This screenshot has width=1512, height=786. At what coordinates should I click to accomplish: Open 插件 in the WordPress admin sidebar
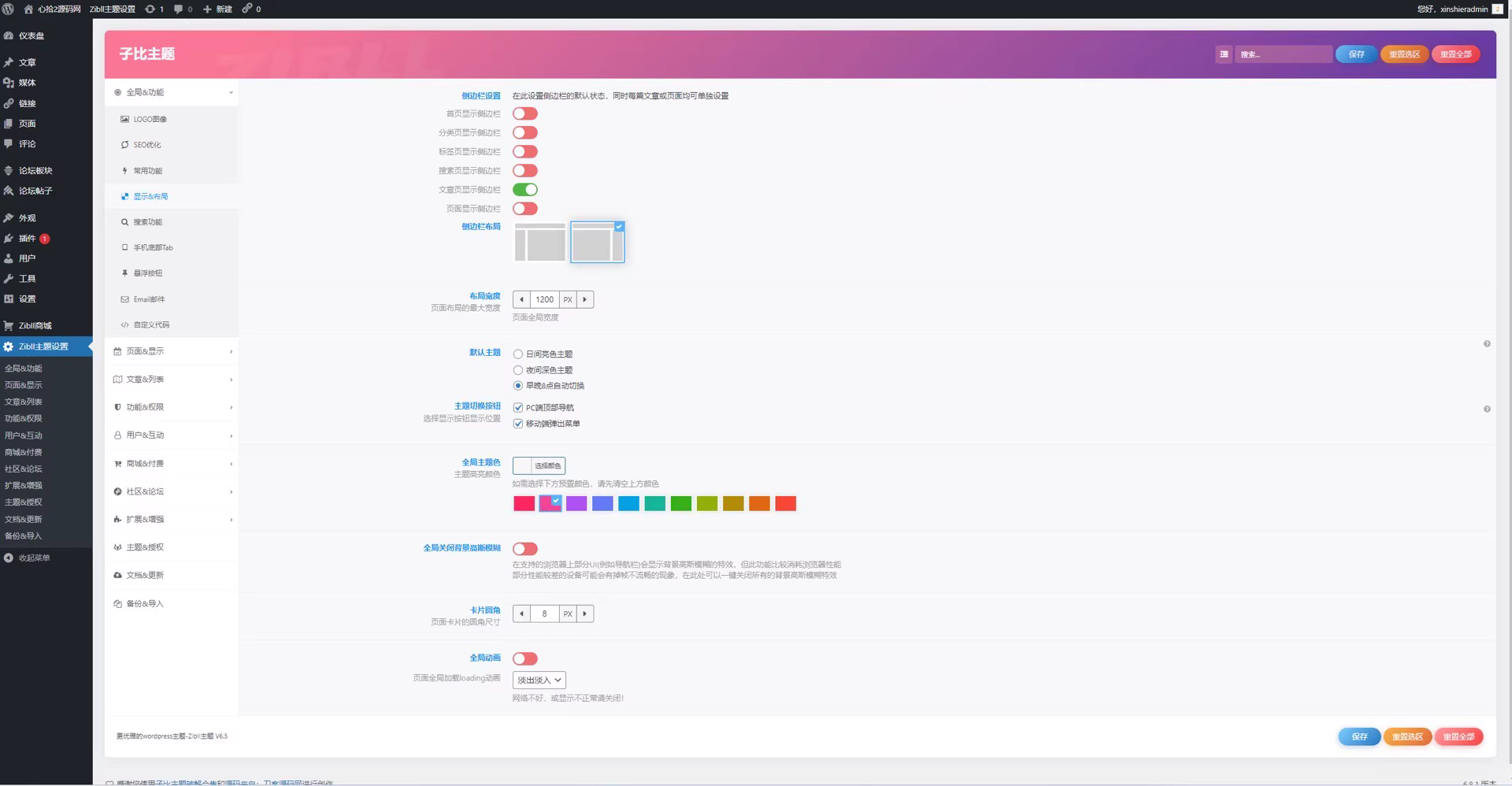click(x=28, y=238)
